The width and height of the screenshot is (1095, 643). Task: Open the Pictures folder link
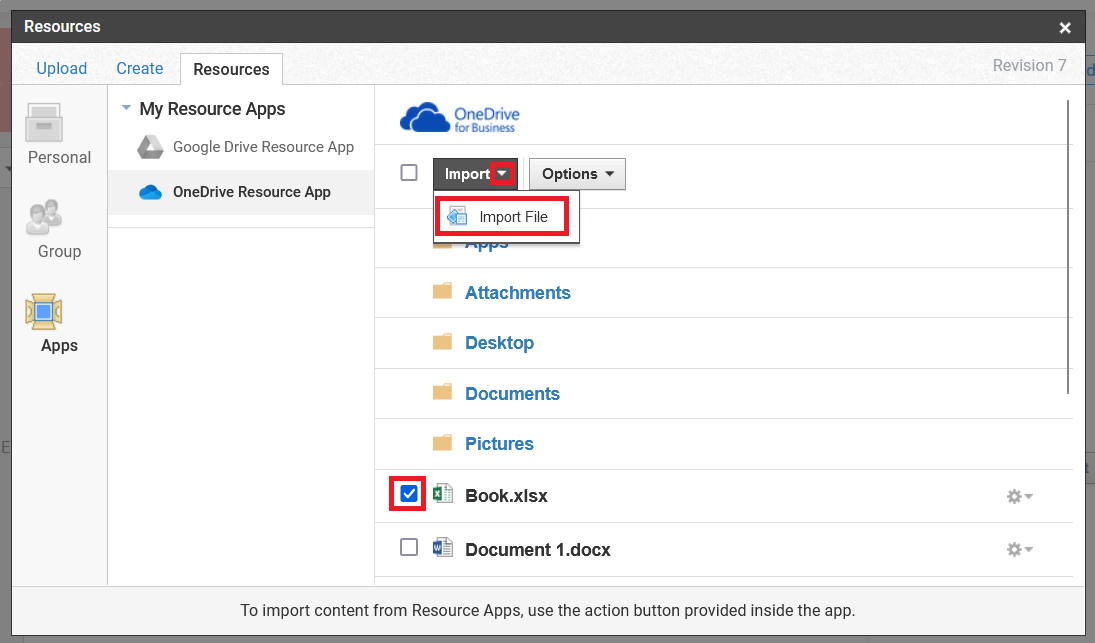499,444
